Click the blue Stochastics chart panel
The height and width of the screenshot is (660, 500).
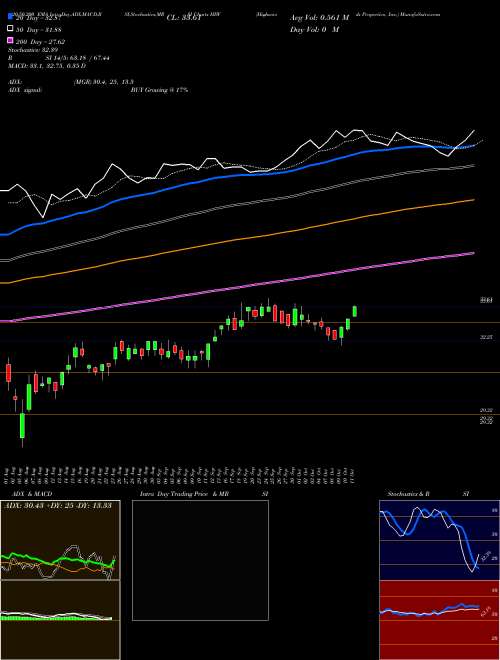pos(439,540)
